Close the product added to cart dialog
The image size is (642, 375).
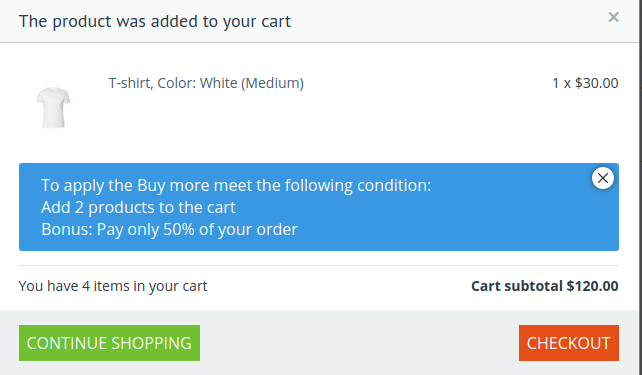tap(613, 17)
